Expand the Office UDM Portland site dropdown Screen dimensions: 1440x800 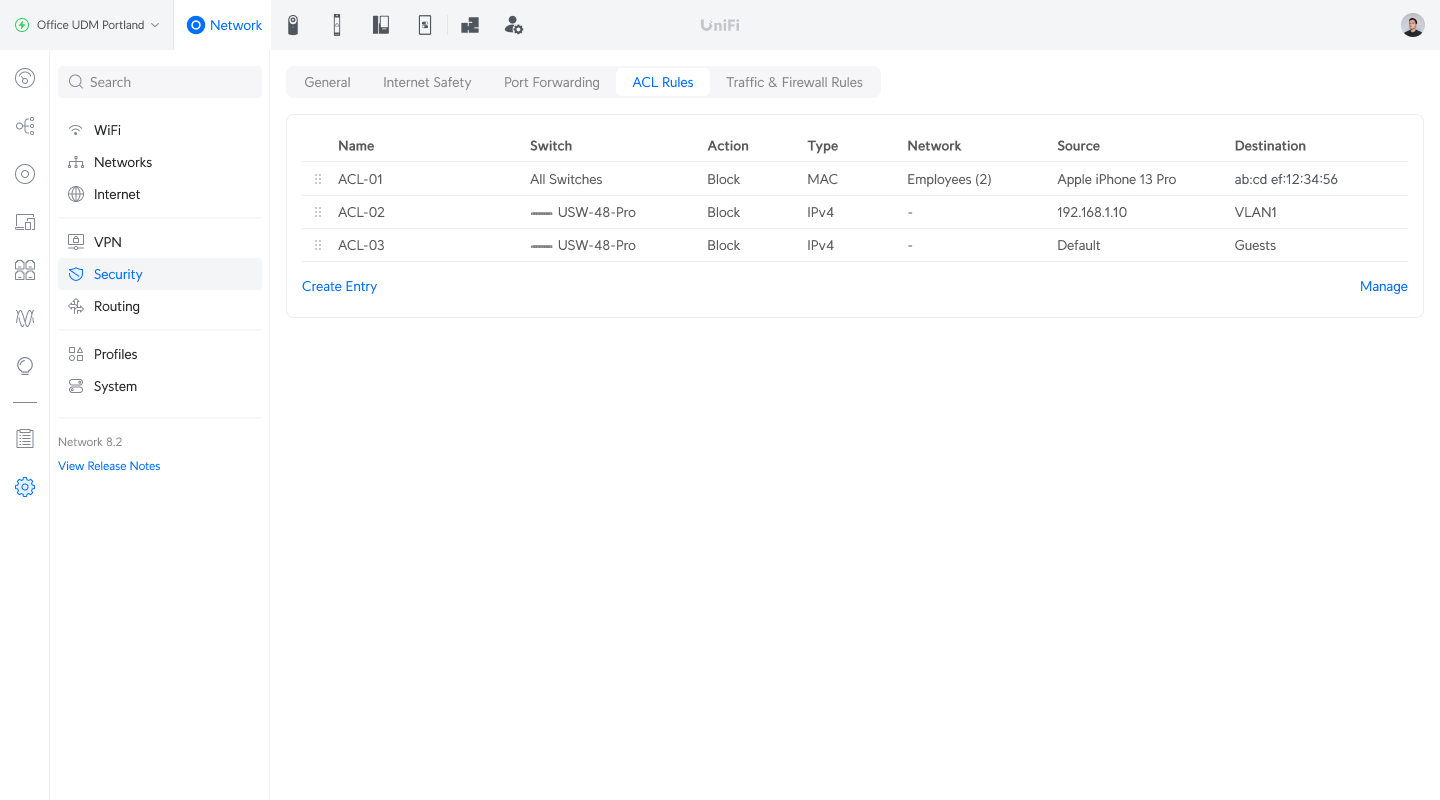[x=87, y=25]
